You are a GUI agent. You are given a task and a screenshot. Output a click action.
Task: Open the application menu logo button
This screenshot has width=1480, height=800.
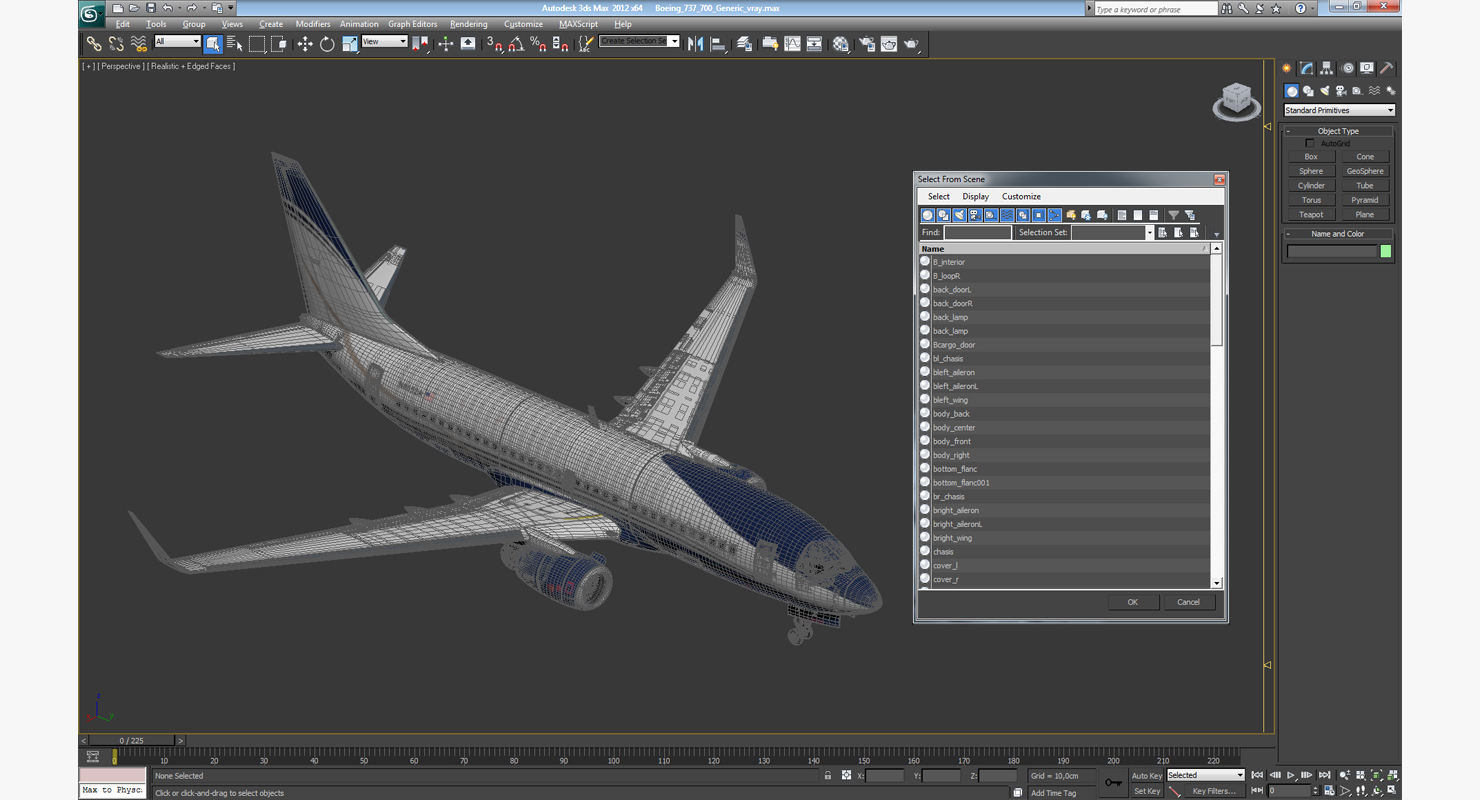click(x=90, y=13)
